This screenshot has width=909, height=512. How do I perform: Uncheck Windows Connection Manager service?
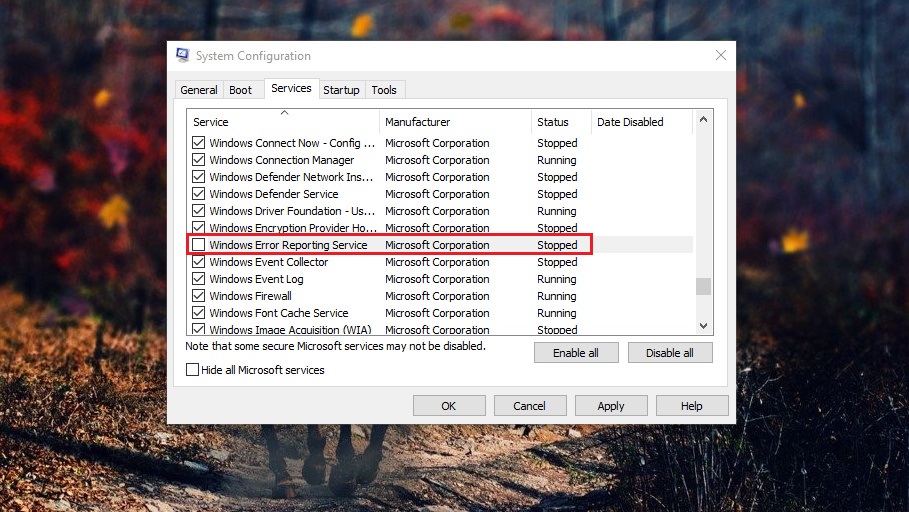198,159
